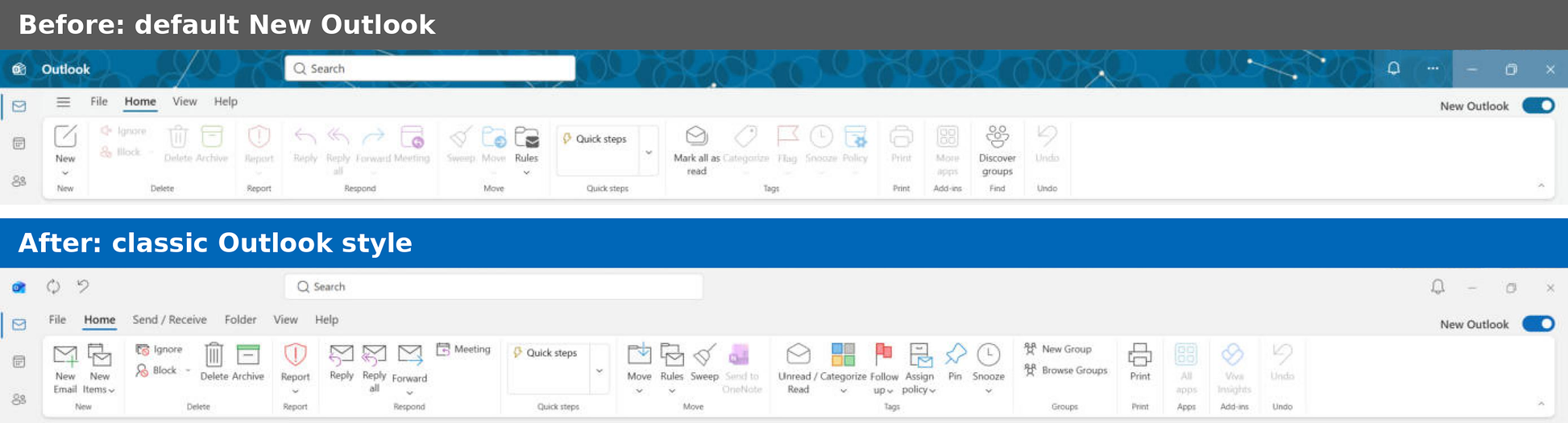
Task: Open People sidebar icon in Before window
Action: [19, 181]
